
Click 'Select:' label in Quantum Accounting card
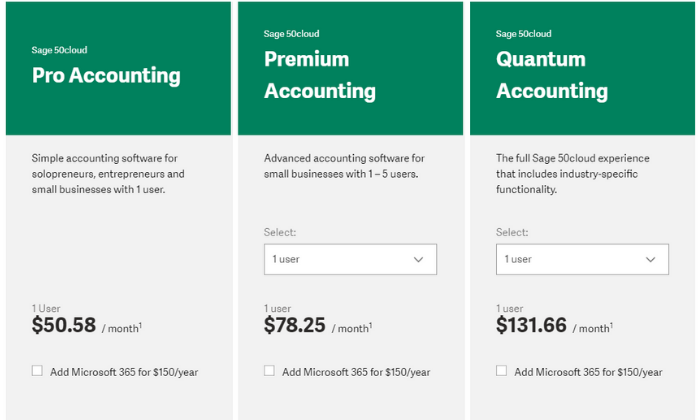512,232
